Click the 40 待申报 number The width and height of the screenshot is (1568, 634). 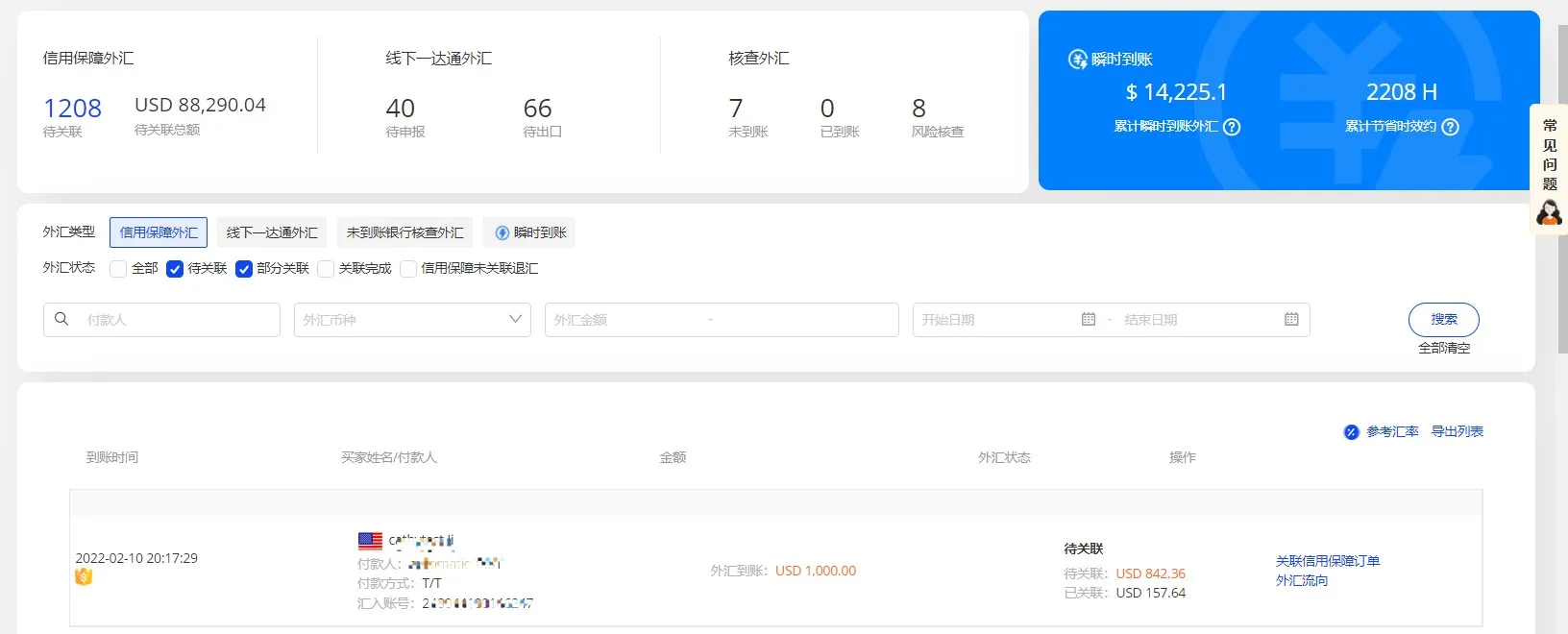click(400, 109)
